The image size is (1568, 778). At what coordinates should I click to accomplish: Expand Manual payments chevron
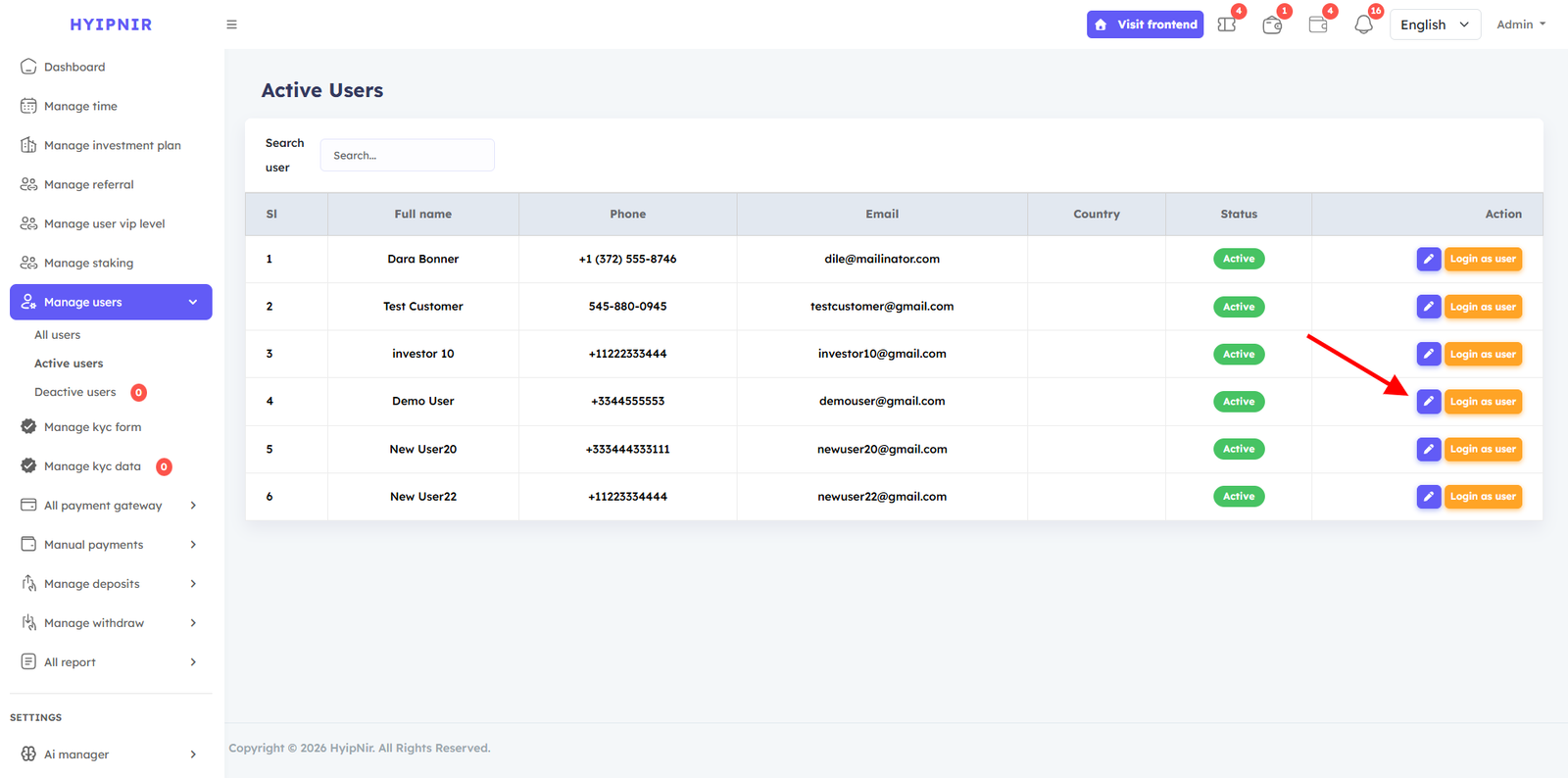[193, 545]
